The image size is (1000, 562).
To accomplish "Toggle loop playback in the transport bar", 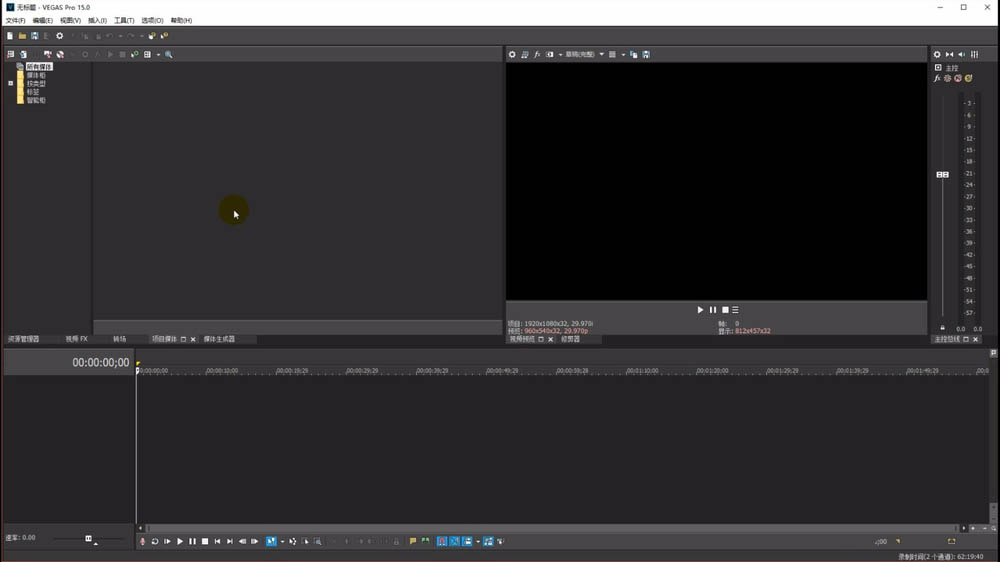I will (155, 541).
